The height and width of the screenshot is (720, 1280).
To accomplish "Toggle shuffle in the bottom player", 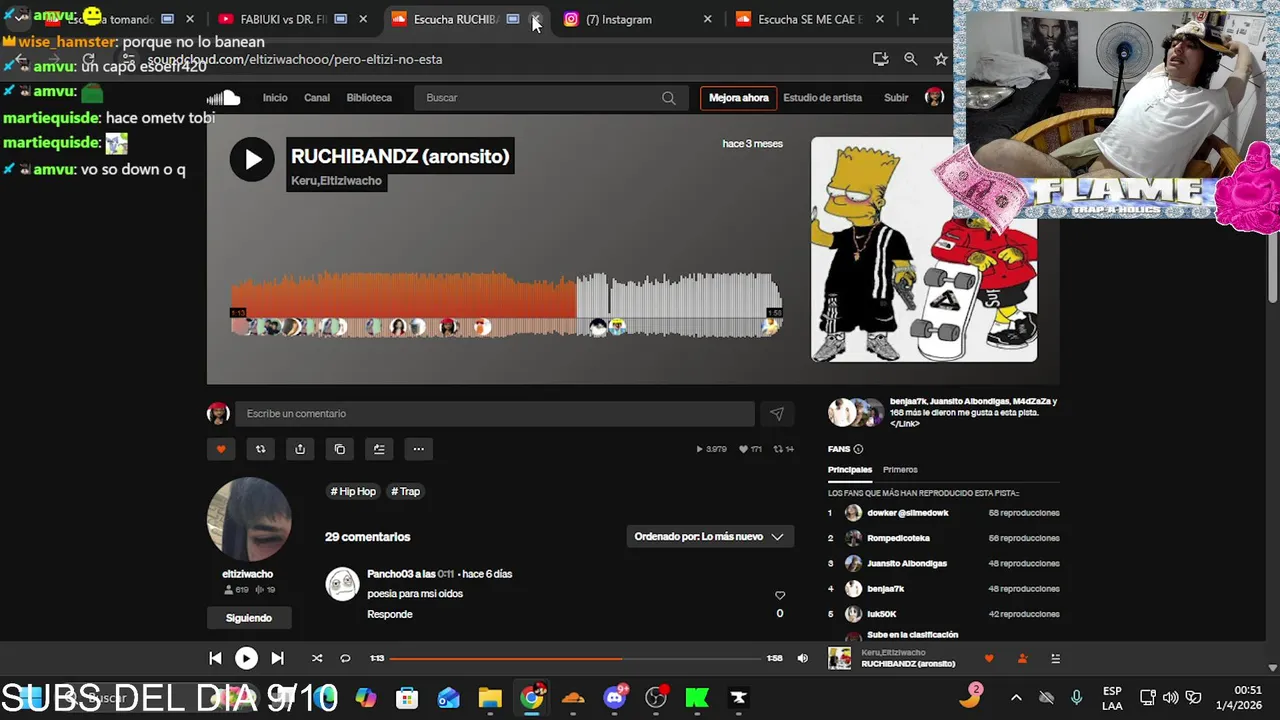I will point(317,658).
